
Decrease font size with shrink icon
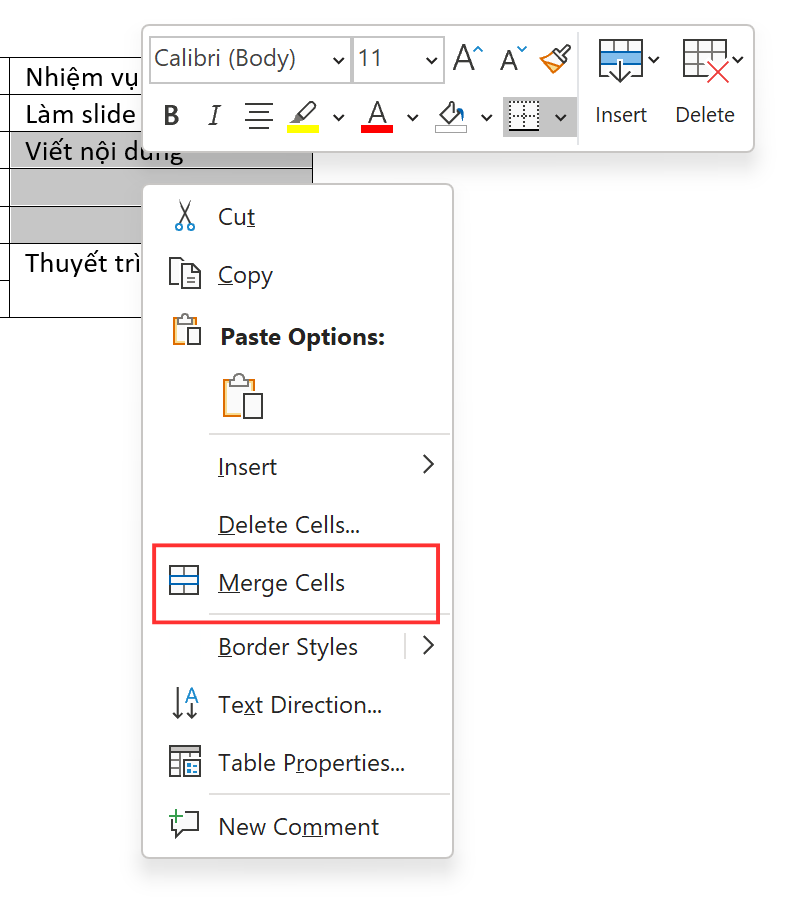point(512,59)
